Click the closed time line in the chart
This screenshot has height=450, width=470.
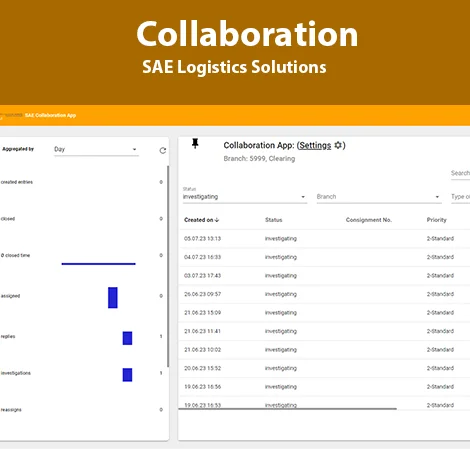[x=99, y=264]
